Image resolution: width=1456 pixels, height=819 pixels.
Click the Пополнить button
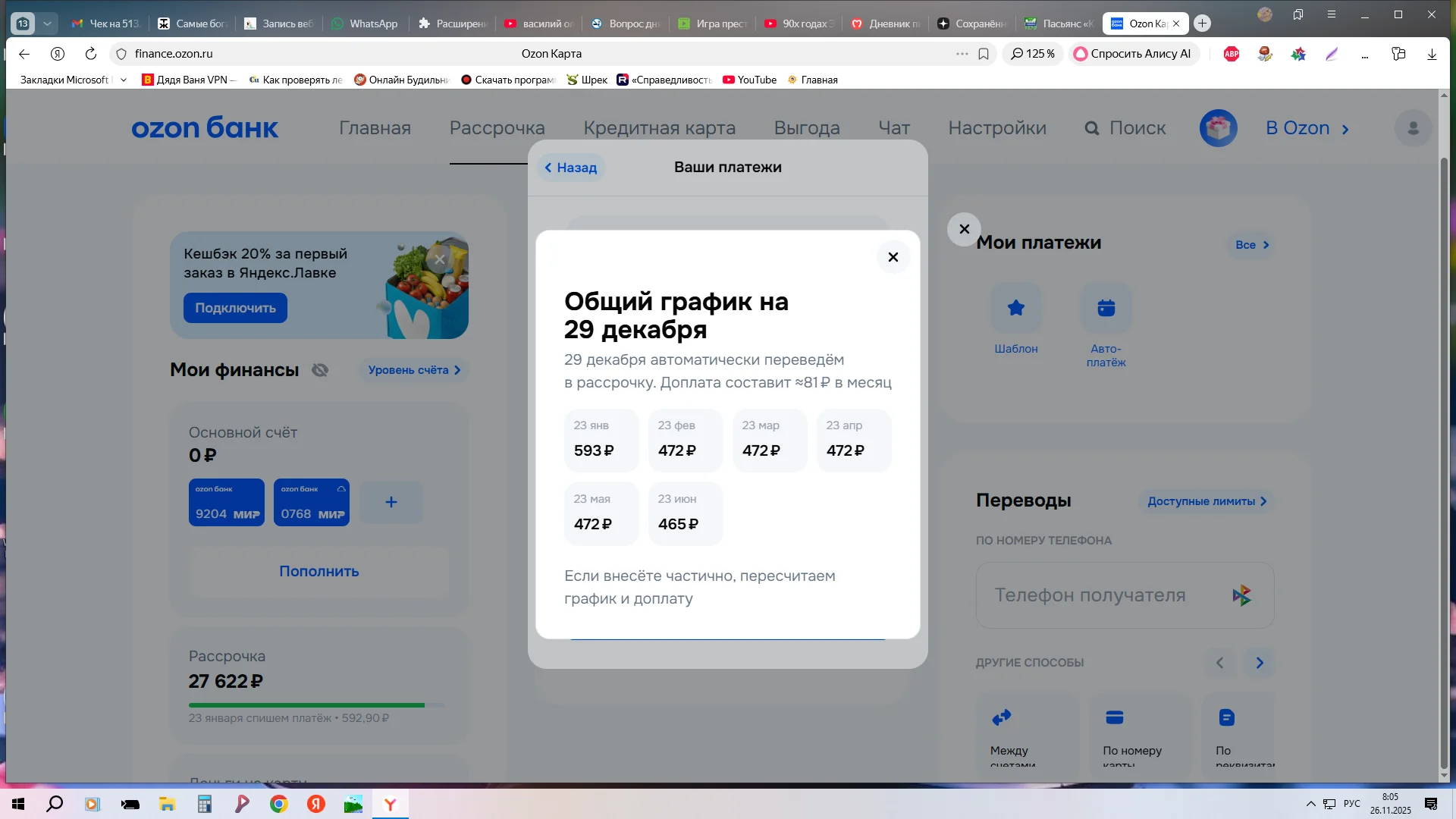pyautogui.click(x=318, y=572)
